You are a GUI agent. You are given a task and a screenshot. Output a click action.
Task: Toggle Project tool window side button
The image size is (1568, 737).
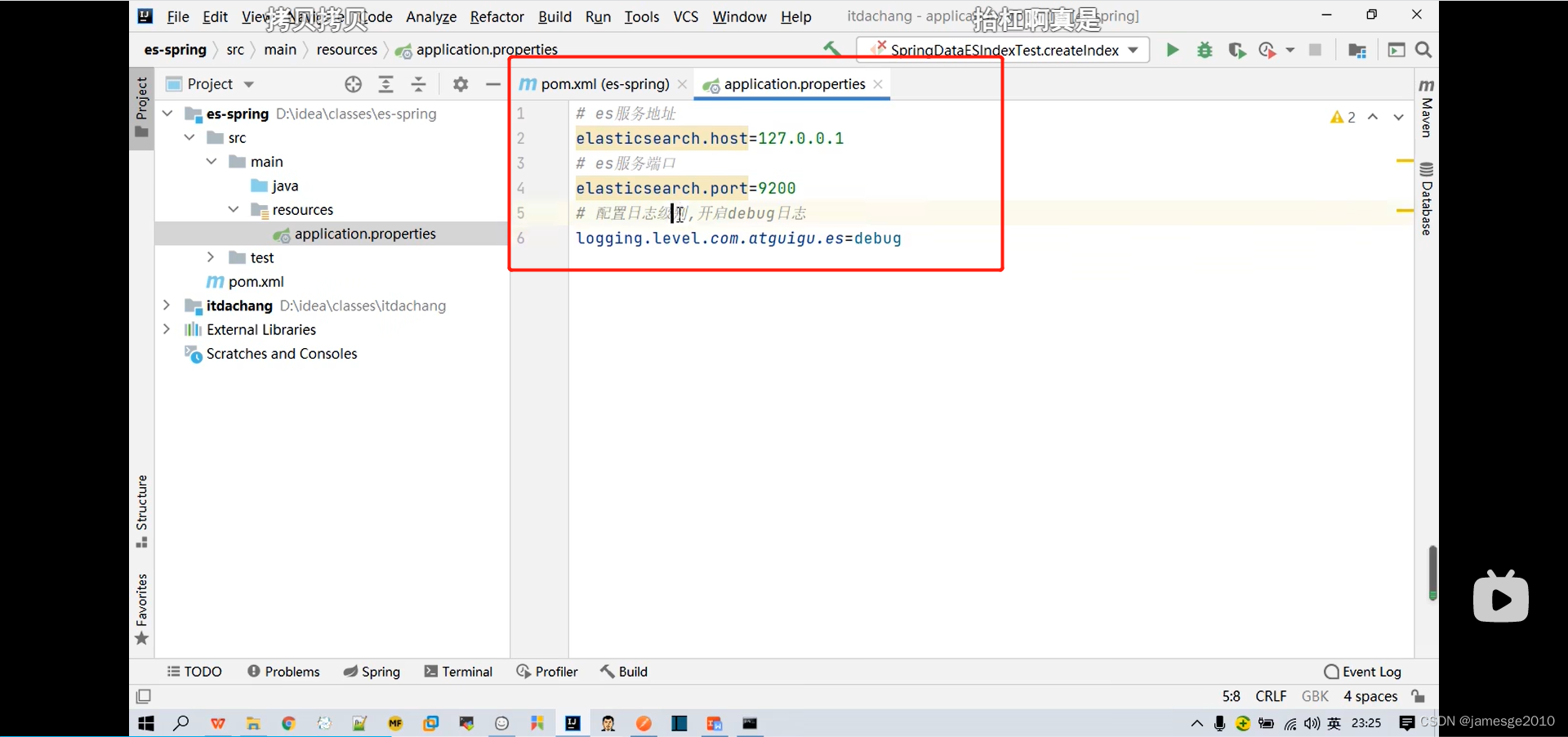(x=142, y=107)
